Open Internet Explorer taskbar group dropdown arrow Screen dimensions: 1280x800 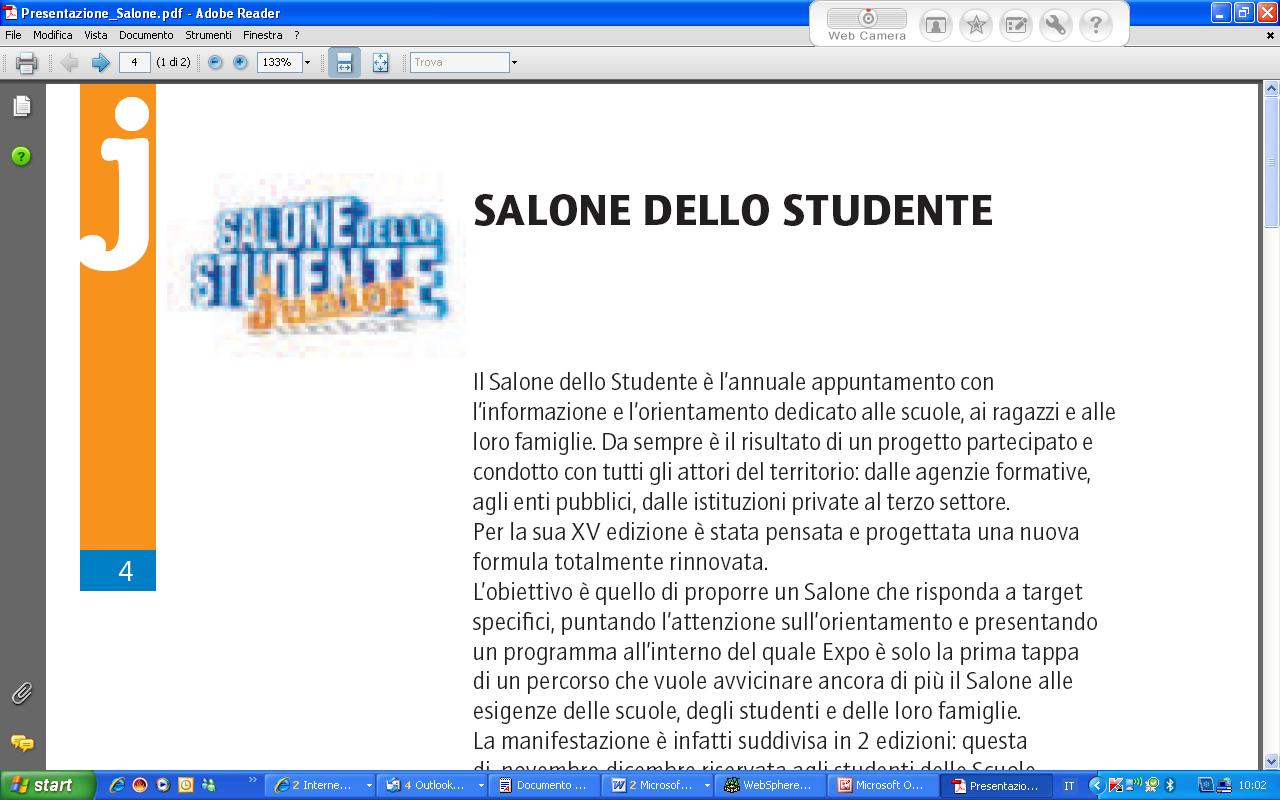369,786
